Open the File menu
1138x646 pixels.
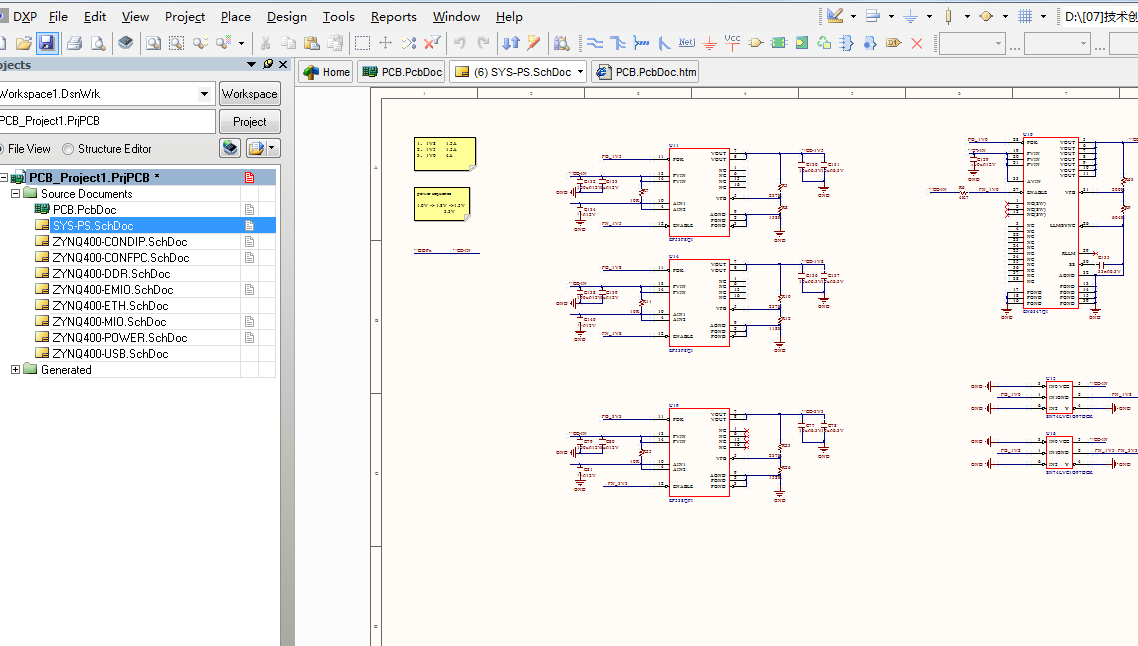point(58,17)
